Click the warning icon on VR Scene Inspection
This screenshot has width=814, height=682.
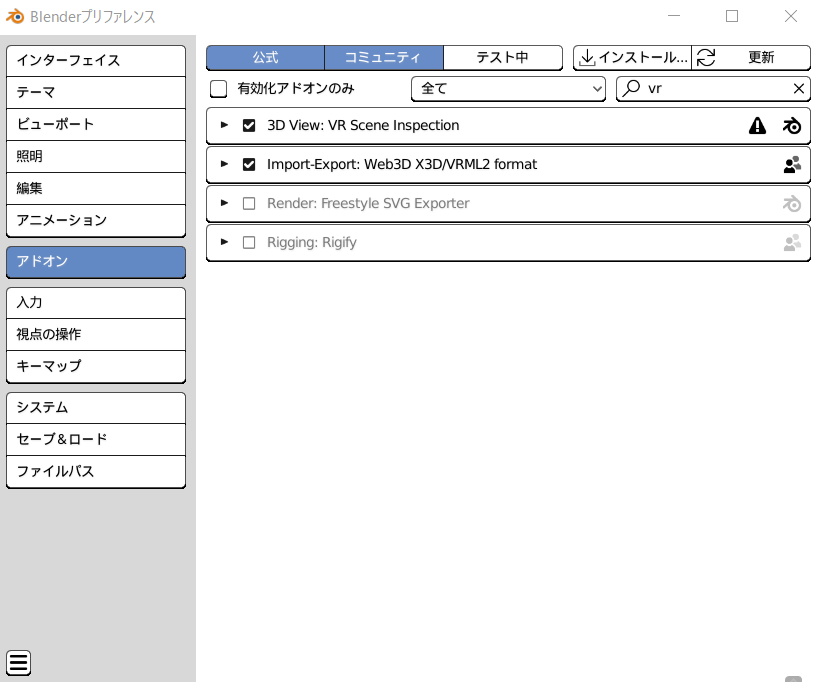point(757,126)
